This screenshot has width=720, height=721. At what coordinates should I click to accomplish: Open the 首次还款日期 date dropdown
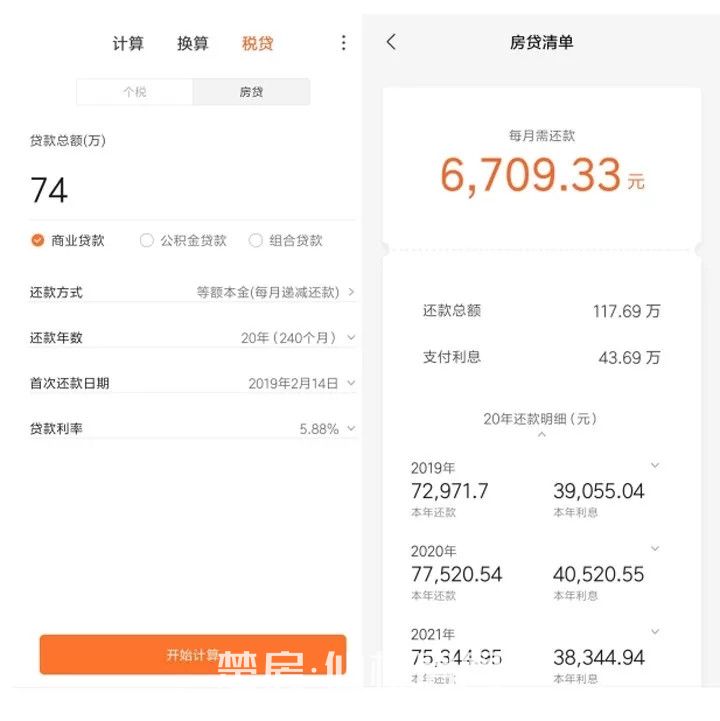(x=301, y=383)
